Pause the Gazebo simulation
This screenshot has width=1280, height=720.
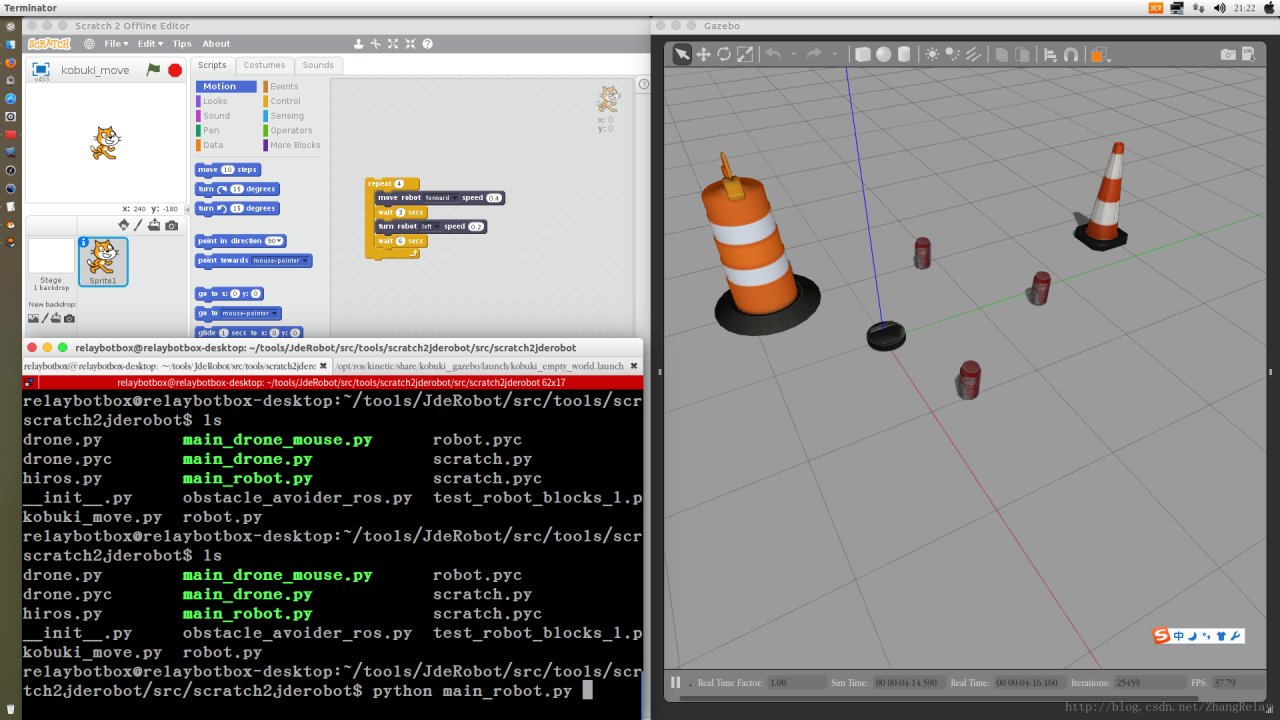coord(676,682)
